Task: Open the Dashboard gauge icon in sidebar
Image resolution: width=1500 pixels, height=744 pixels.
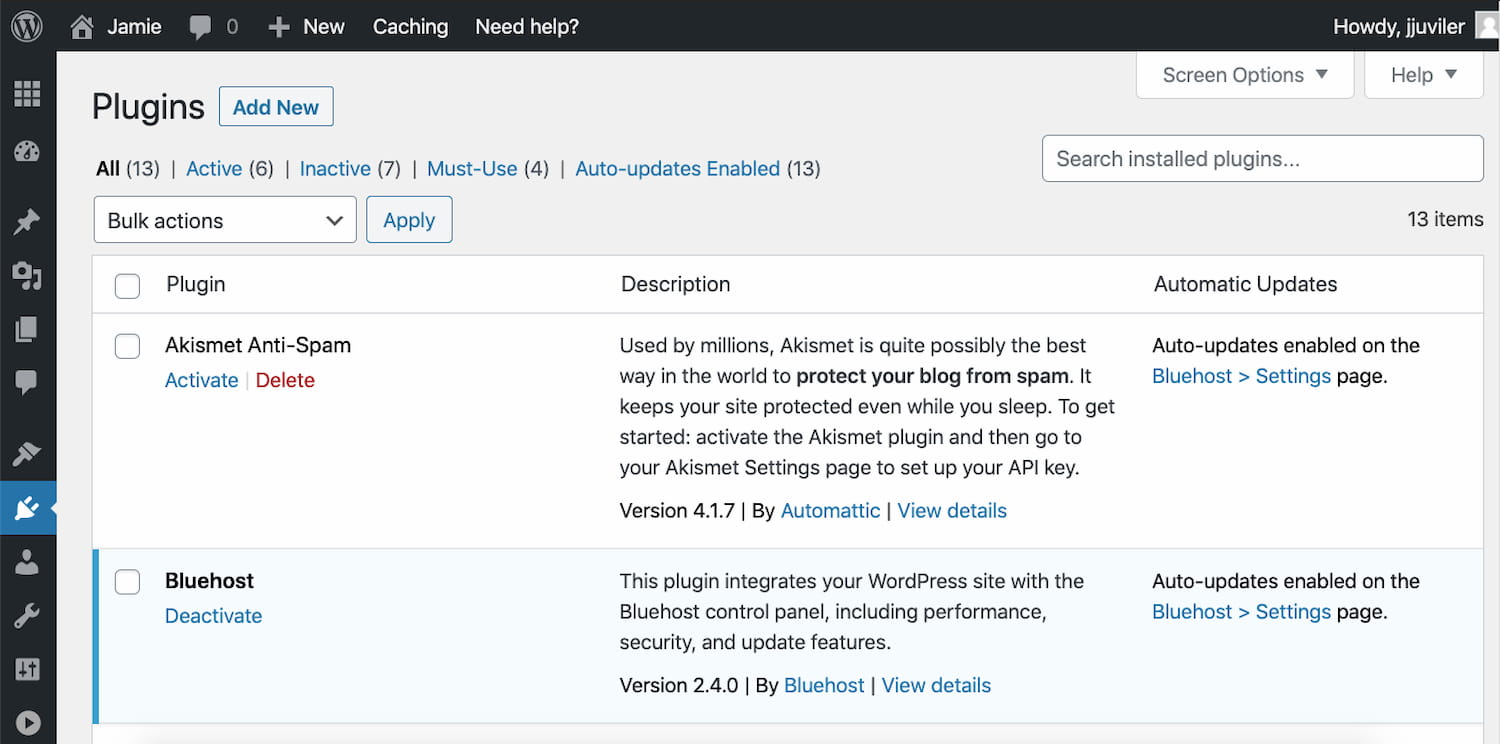Action: (27, 152)
